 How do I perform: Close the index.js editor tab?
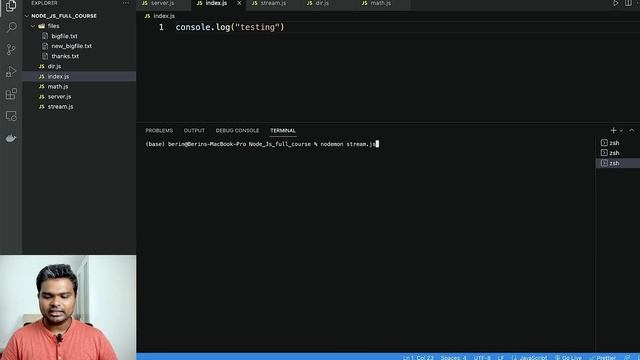[239, 3]
